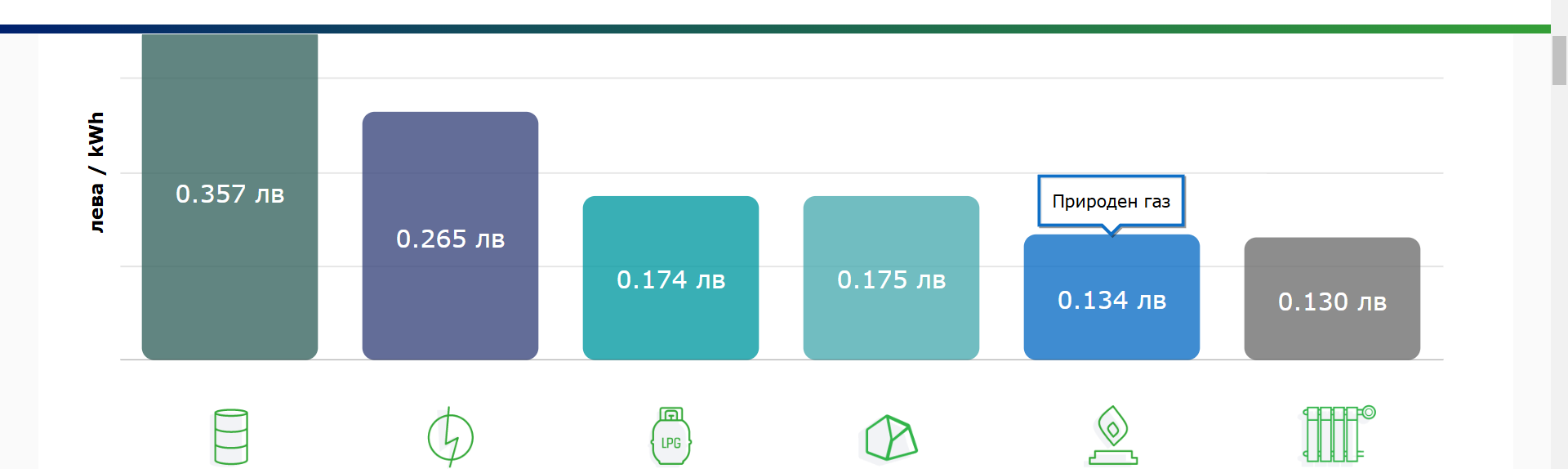The image size is (1568, 469).
Task: Select the 0.265 лв purple bar
Action: click(x=450, y=235)
